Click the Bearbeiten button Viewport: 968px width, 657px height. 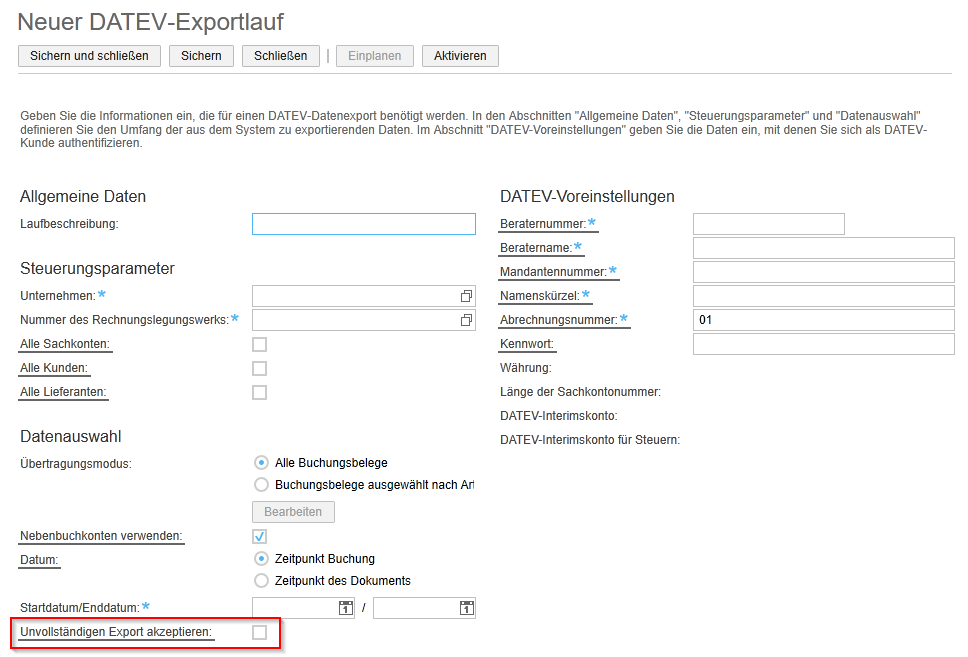[293, 511]
